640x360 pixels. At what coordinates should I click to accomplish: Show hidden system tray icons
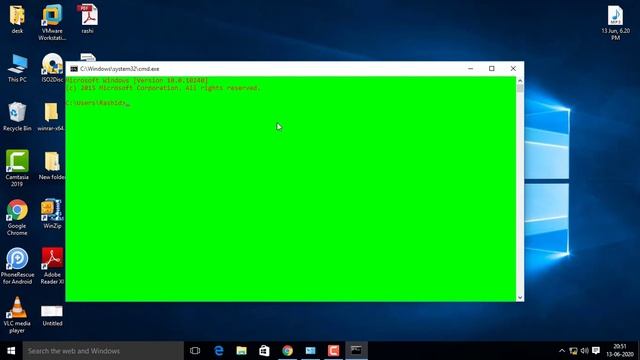pos(562,351)
